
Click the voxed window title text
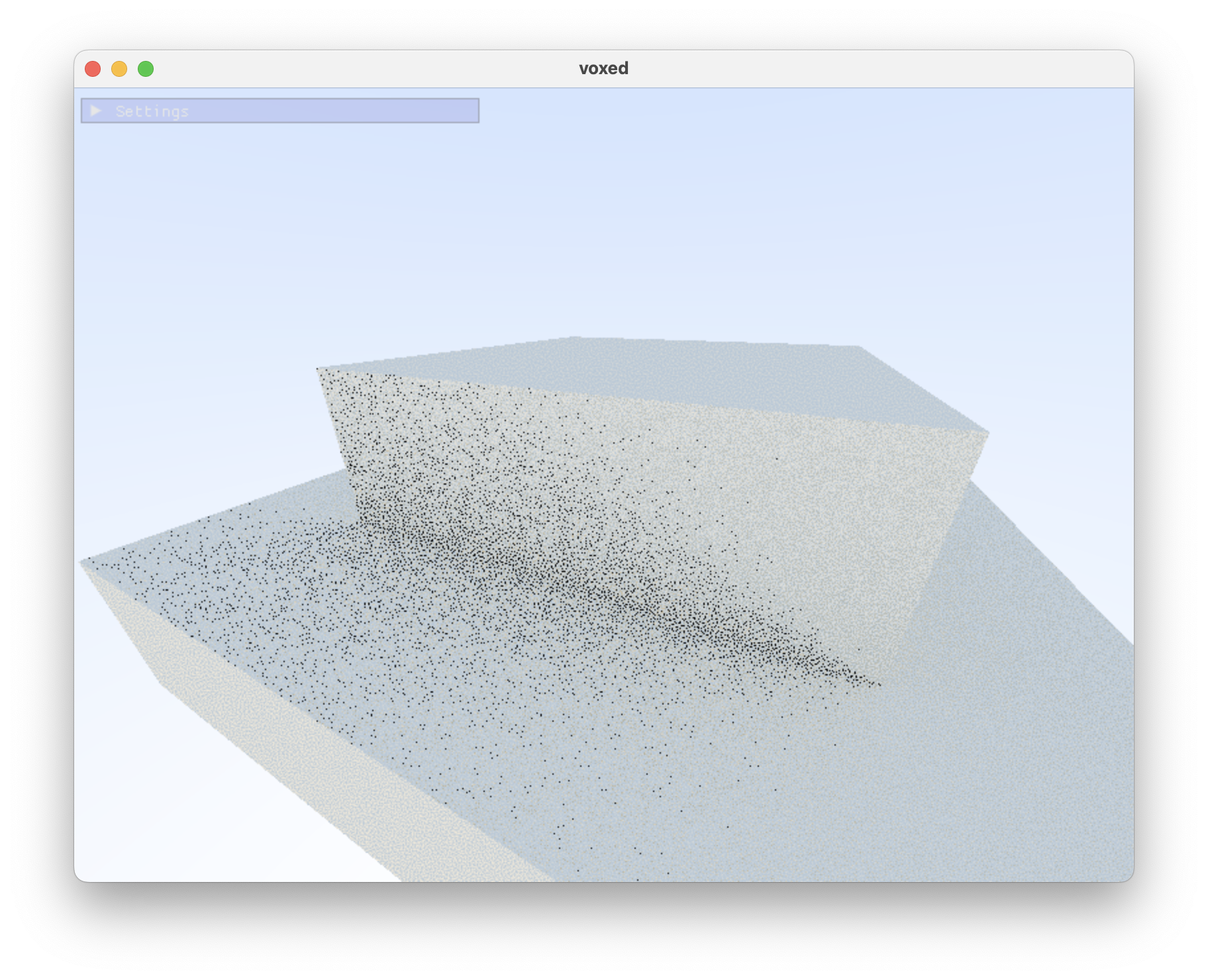point(603,68)
